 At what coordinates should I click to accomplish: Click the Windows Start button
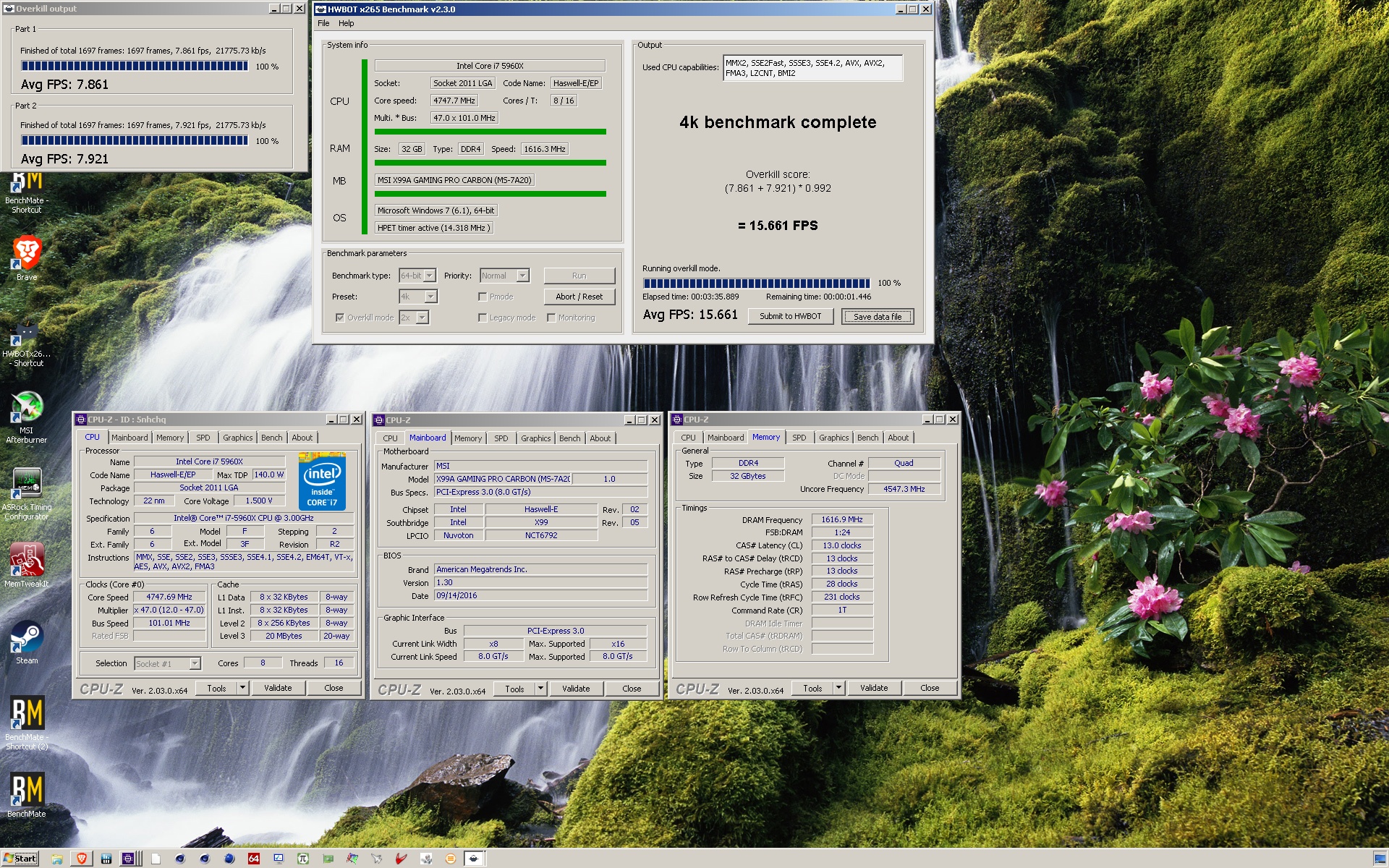20,859
